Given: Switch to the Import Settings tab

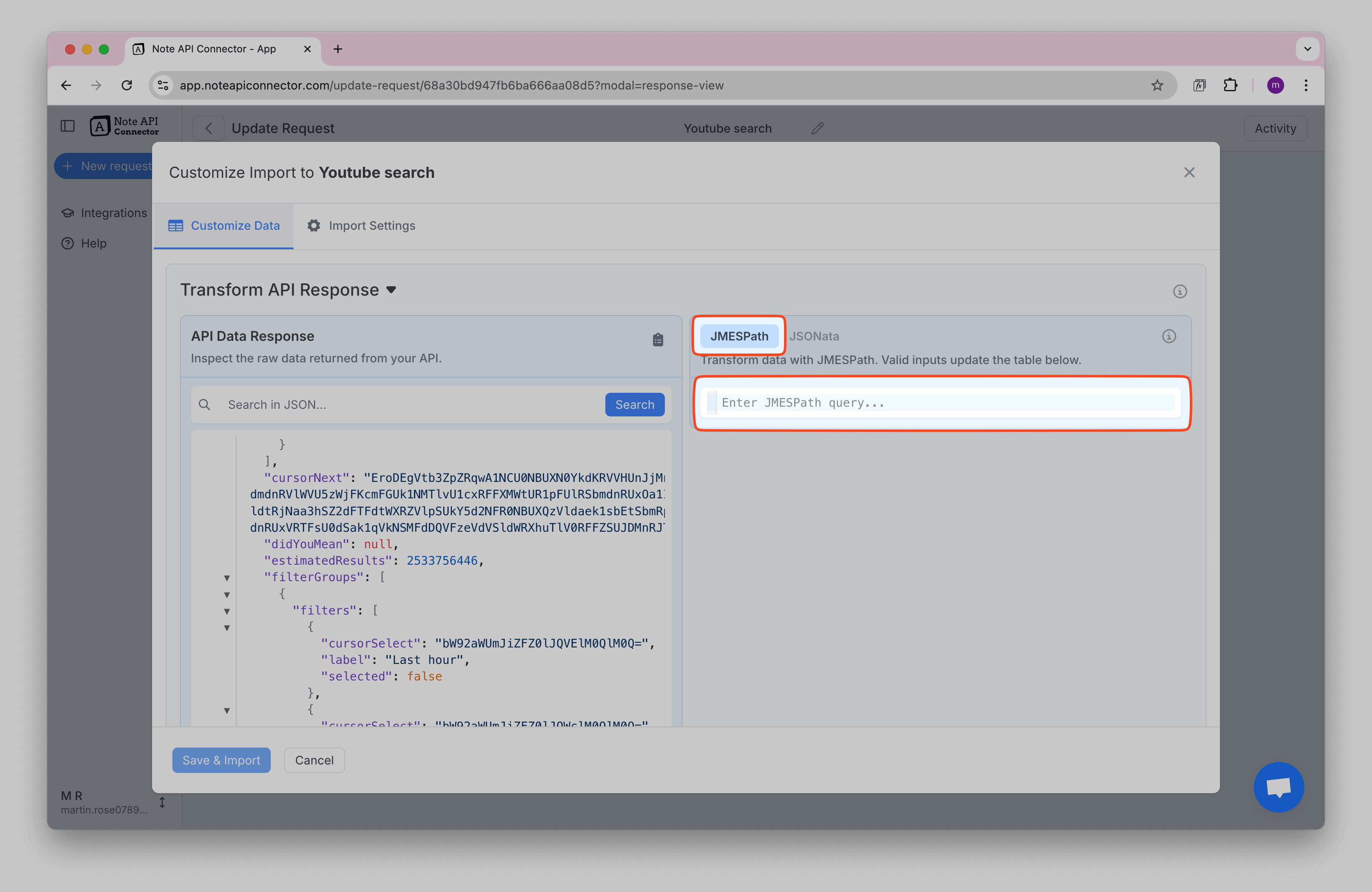Looking at the screenshot, I should pyautogui.click(x=371, y=225).
